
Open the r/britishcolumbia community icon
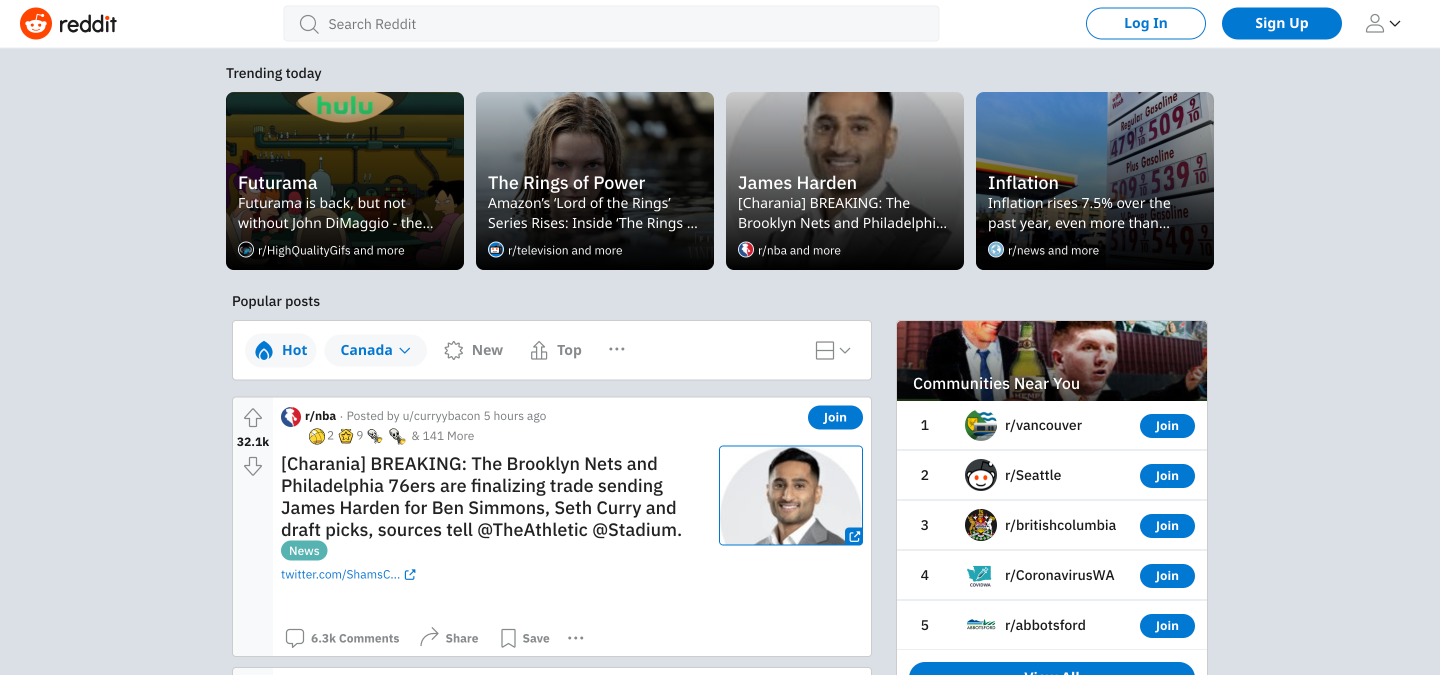click(x=981, y=525)
